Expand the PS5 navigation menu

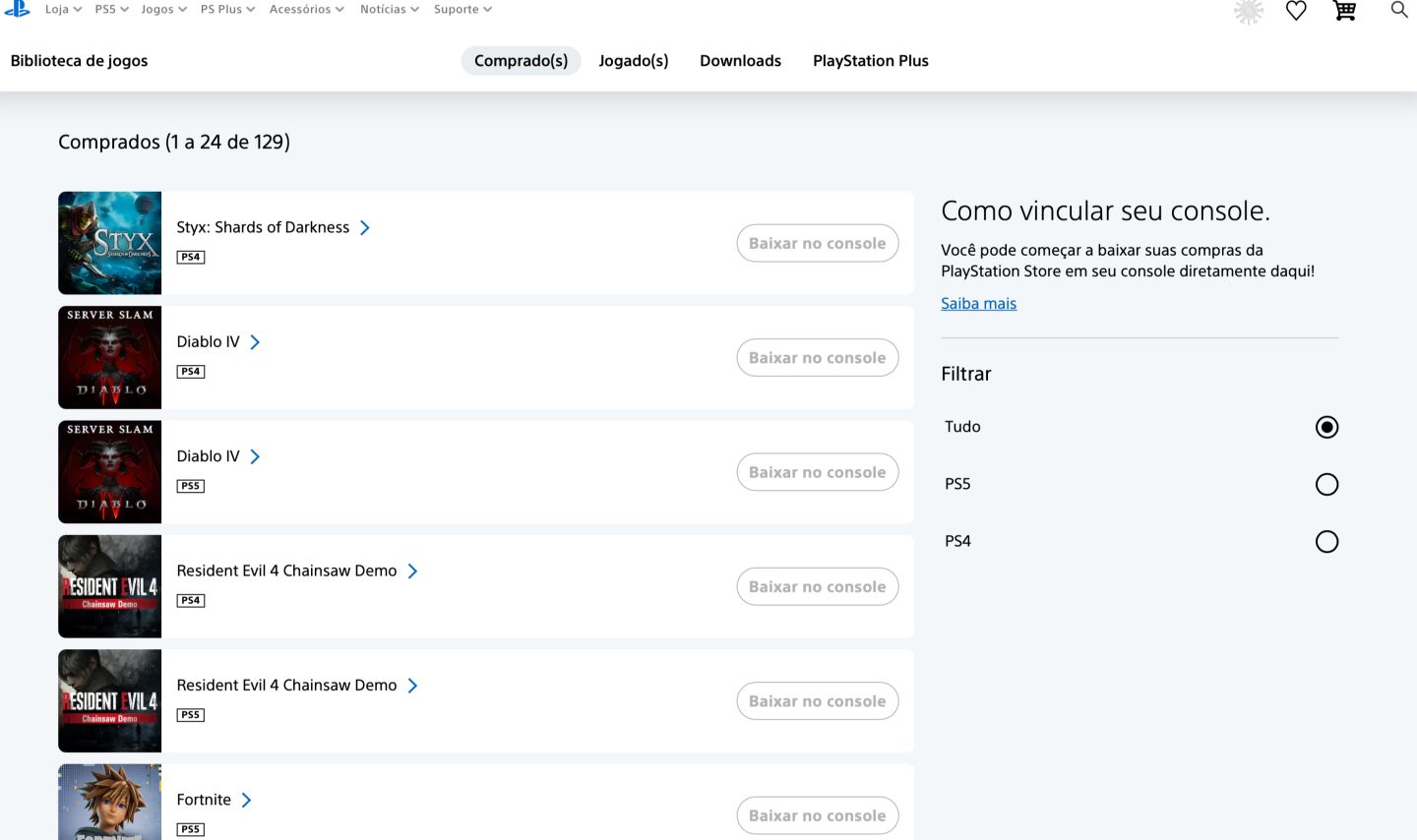[111, 9]
